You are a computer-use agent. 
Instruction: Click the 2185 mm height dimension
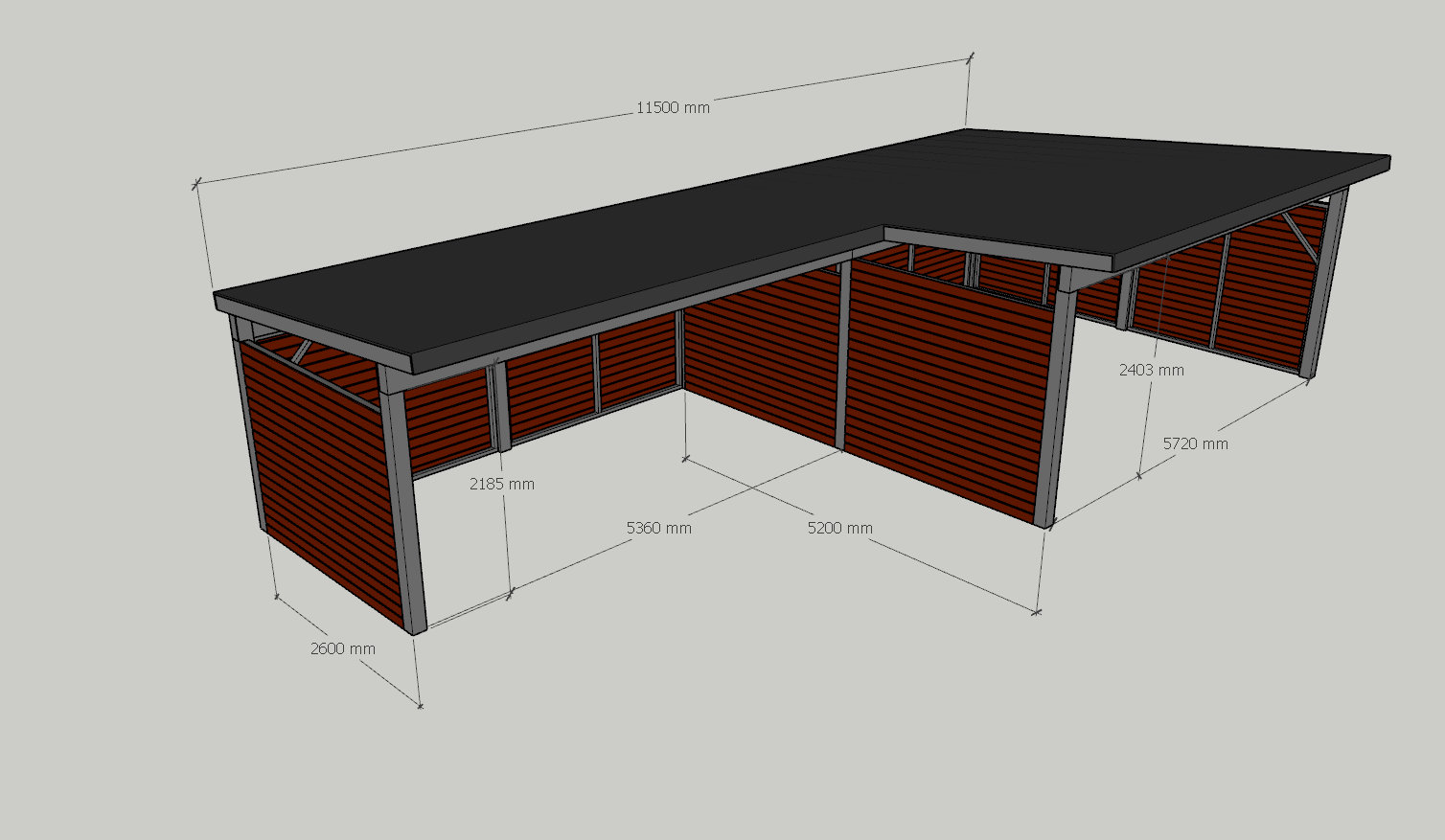(x=501, y=484)
